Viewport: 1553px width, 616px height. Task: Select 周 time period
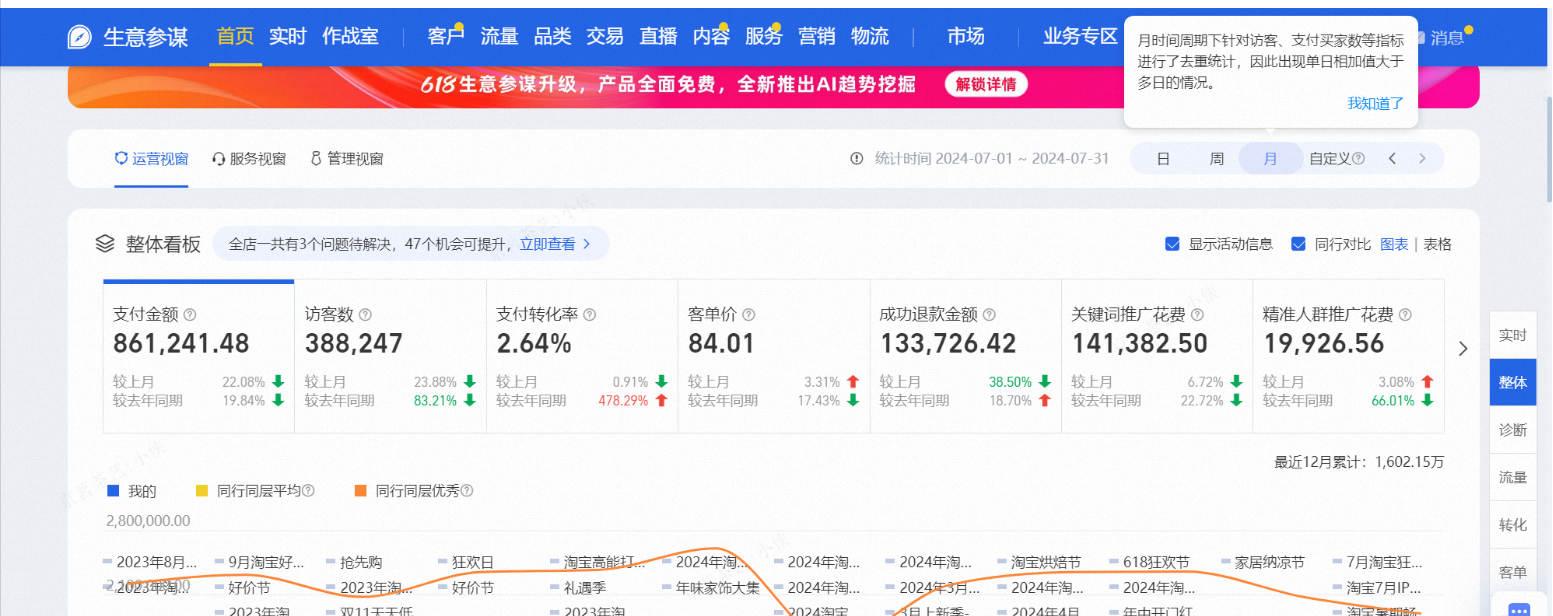[x=1217, y=158]
